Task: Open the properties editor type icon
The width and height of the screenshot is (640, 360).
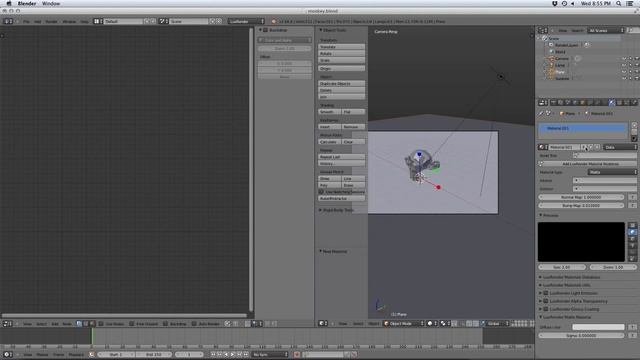Action: point(543,103)
